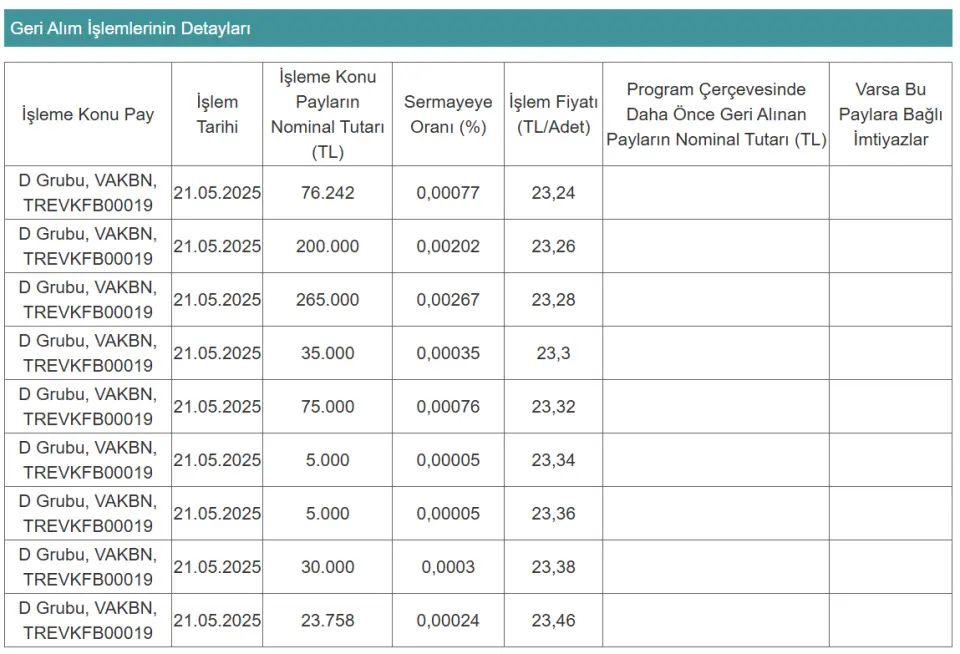Viewport: 960px width, 654px height.
Task: Click the share cell in the 23,28 row
Action: click(88, 299)
